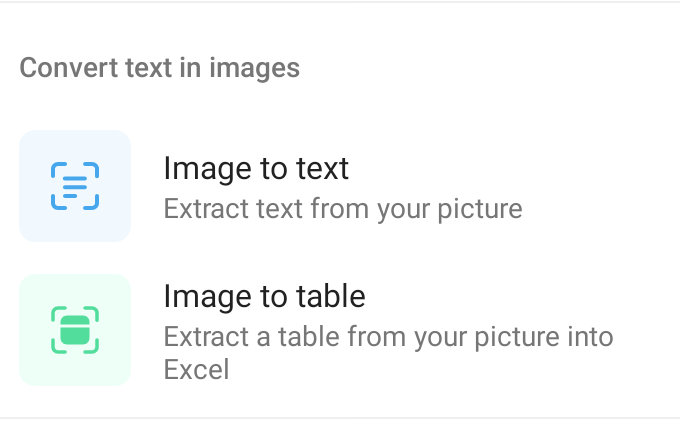This screenshot has height=437, width=680.
Task: Select the light green icon tile
Action: tap(75, 330)
